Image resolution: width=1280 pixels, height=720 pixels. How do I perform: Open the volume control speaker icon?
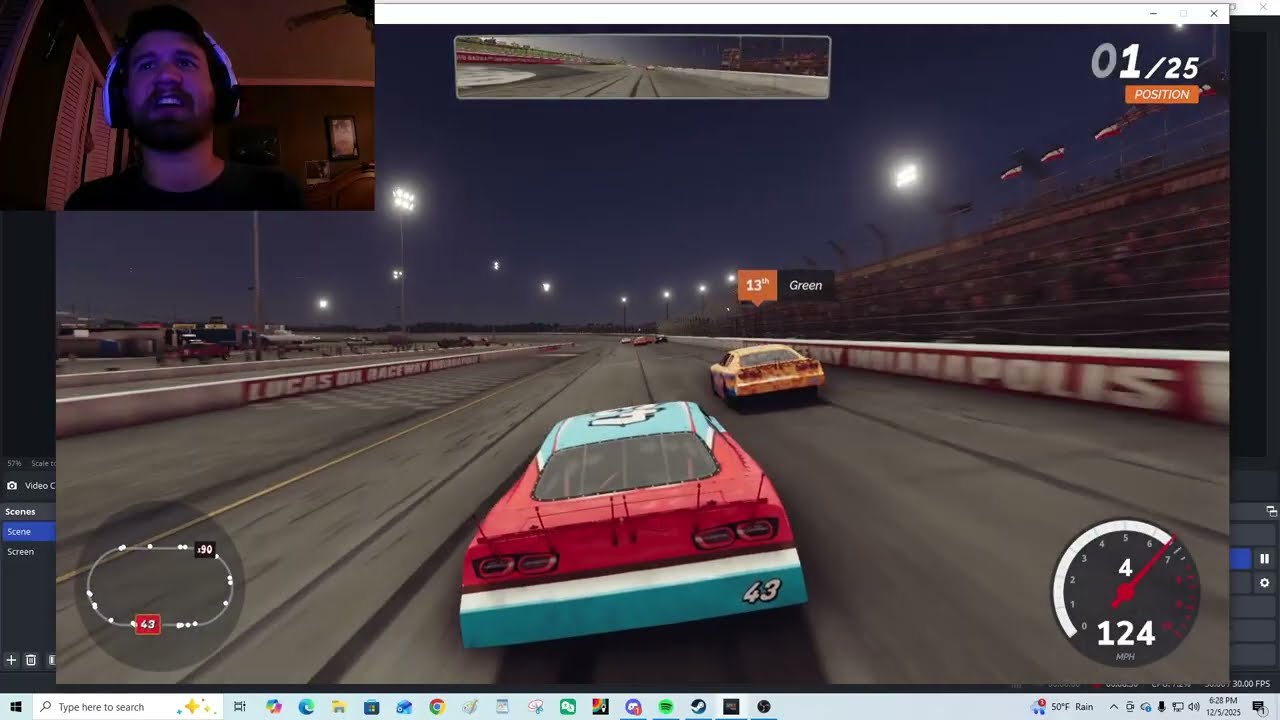[x=1194, y=707]
